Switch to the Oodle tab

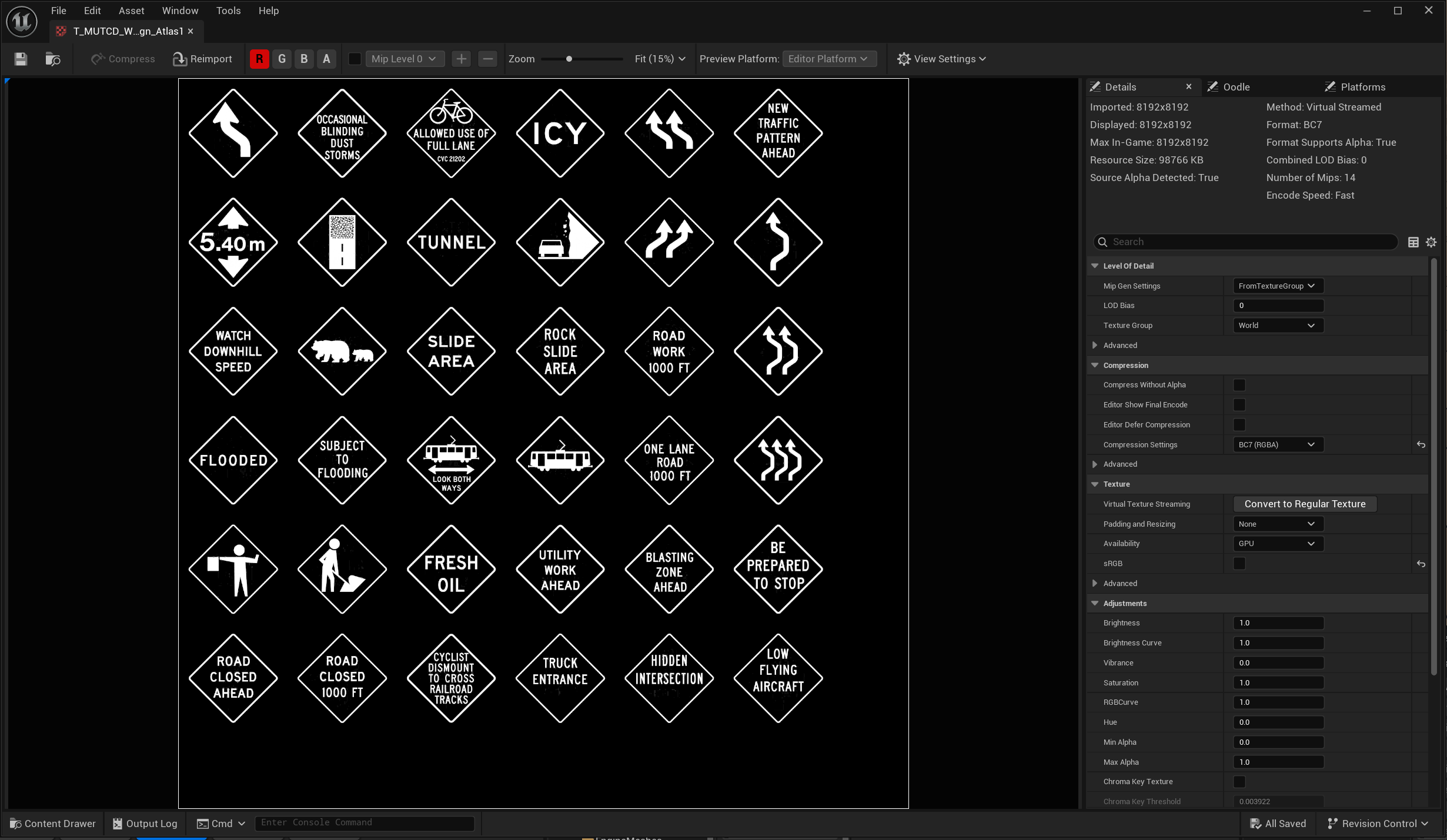click(1235, 87)
